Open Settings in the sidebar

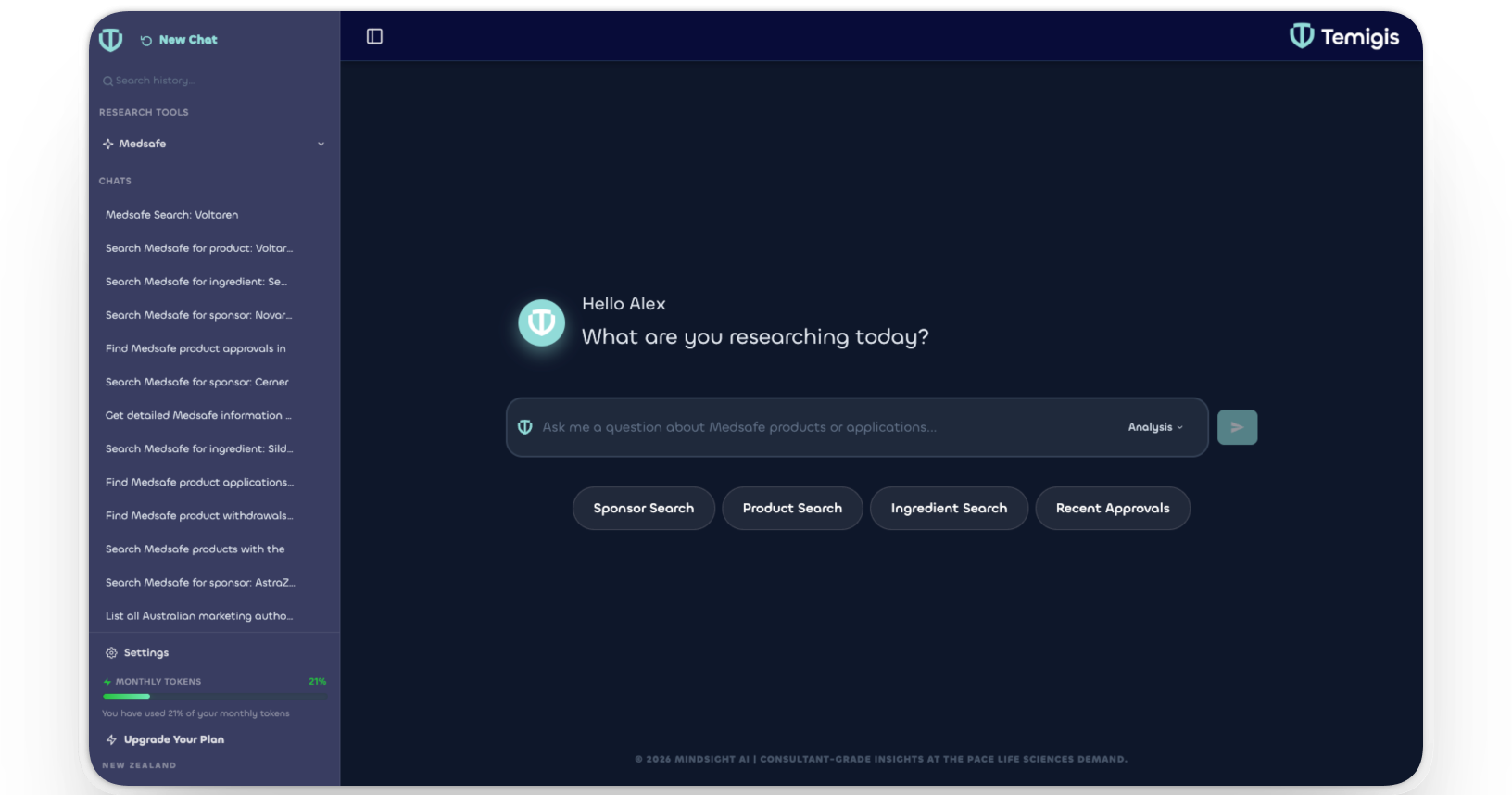click(137, 652)
